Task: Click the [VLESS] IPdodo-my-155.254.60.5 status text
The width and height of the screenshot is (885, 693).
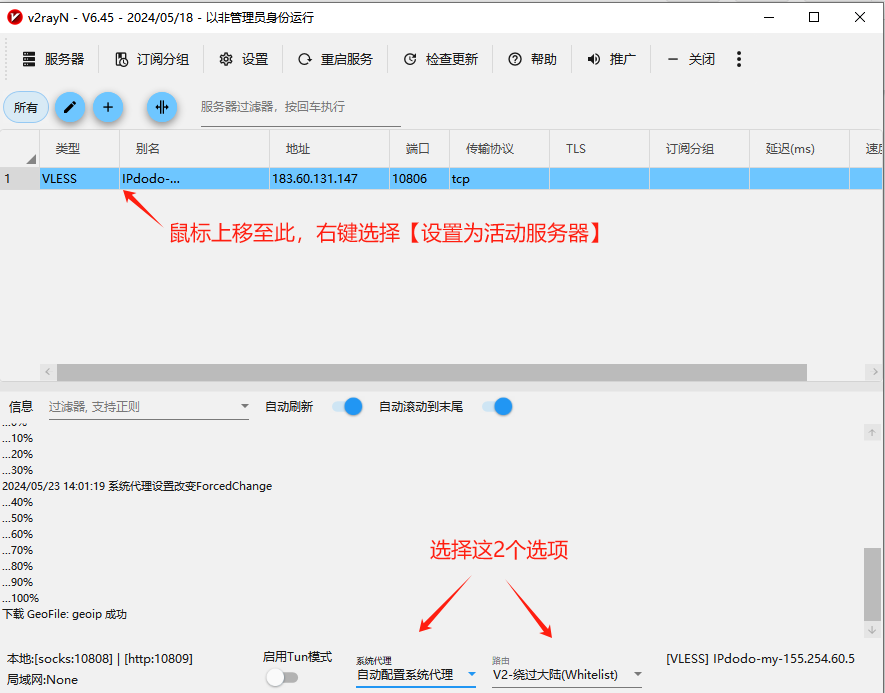Action: 760,659
